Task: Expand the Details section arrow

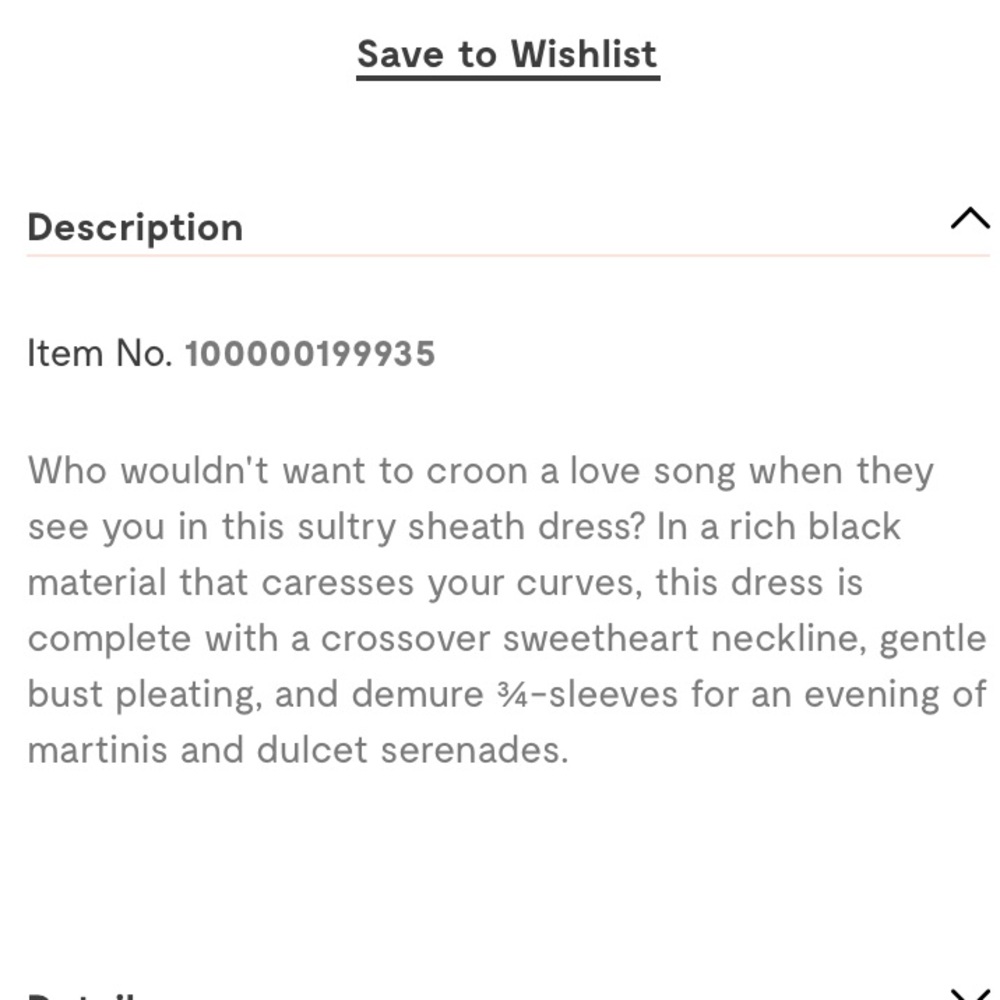Action: (969, 993)
